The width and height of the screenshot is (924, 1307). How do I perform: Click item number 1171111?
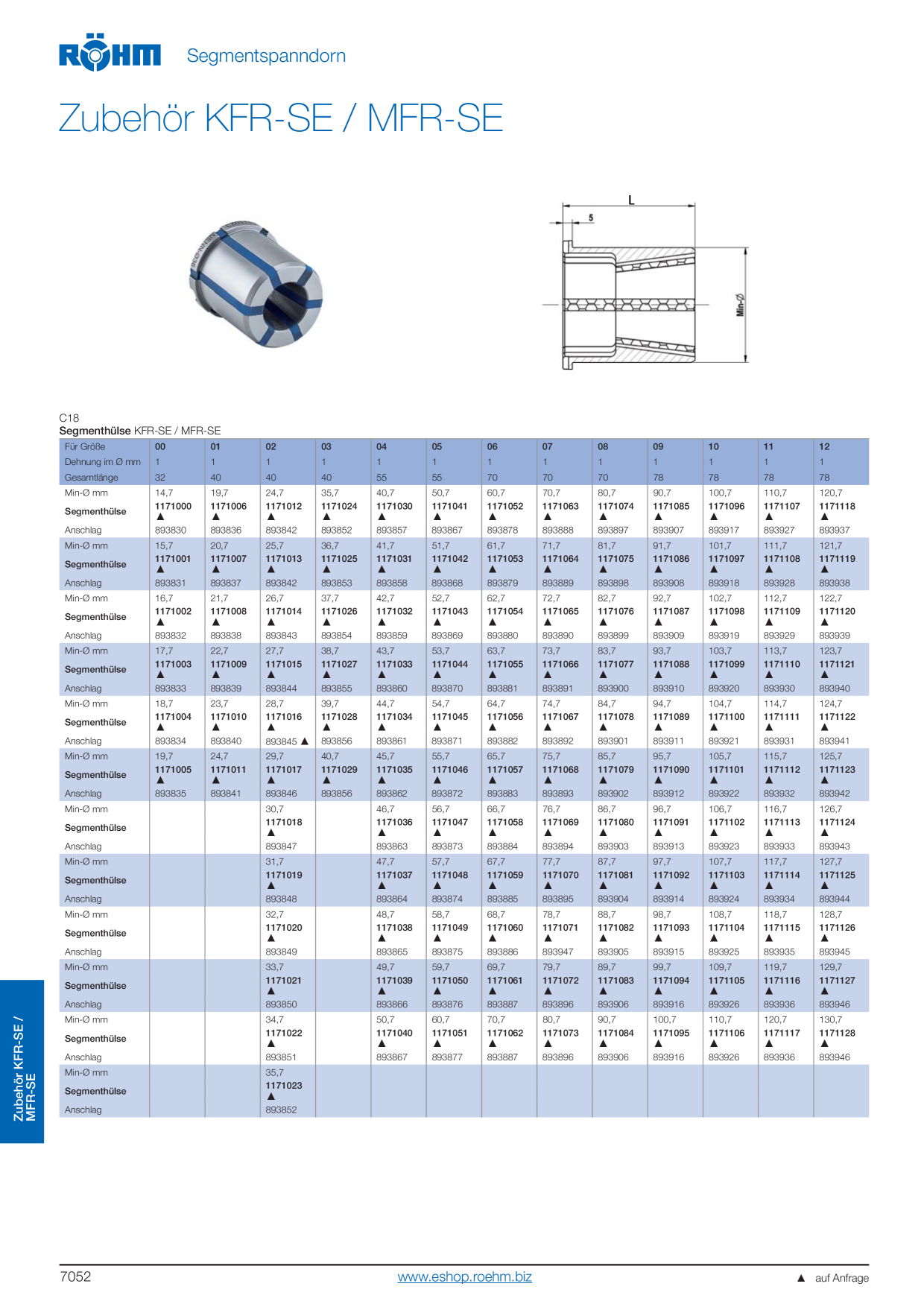click(782, 717)
